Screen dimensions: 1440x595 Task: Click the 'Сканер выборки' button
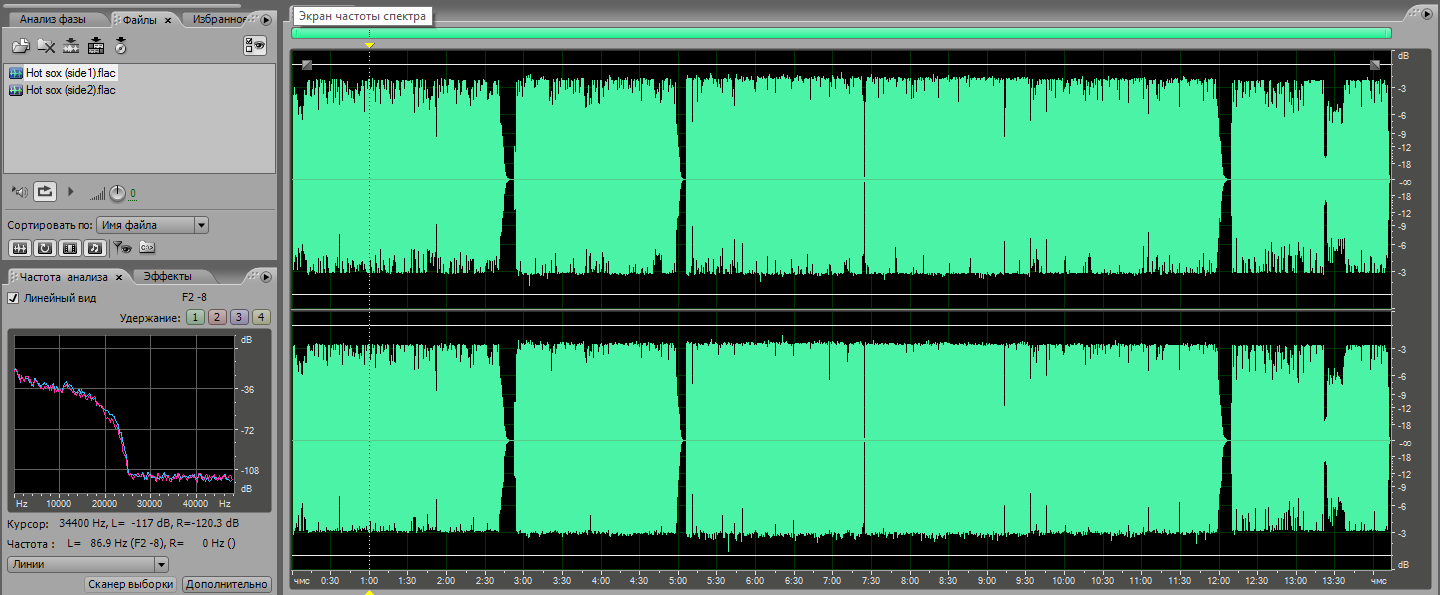(131, 584)
